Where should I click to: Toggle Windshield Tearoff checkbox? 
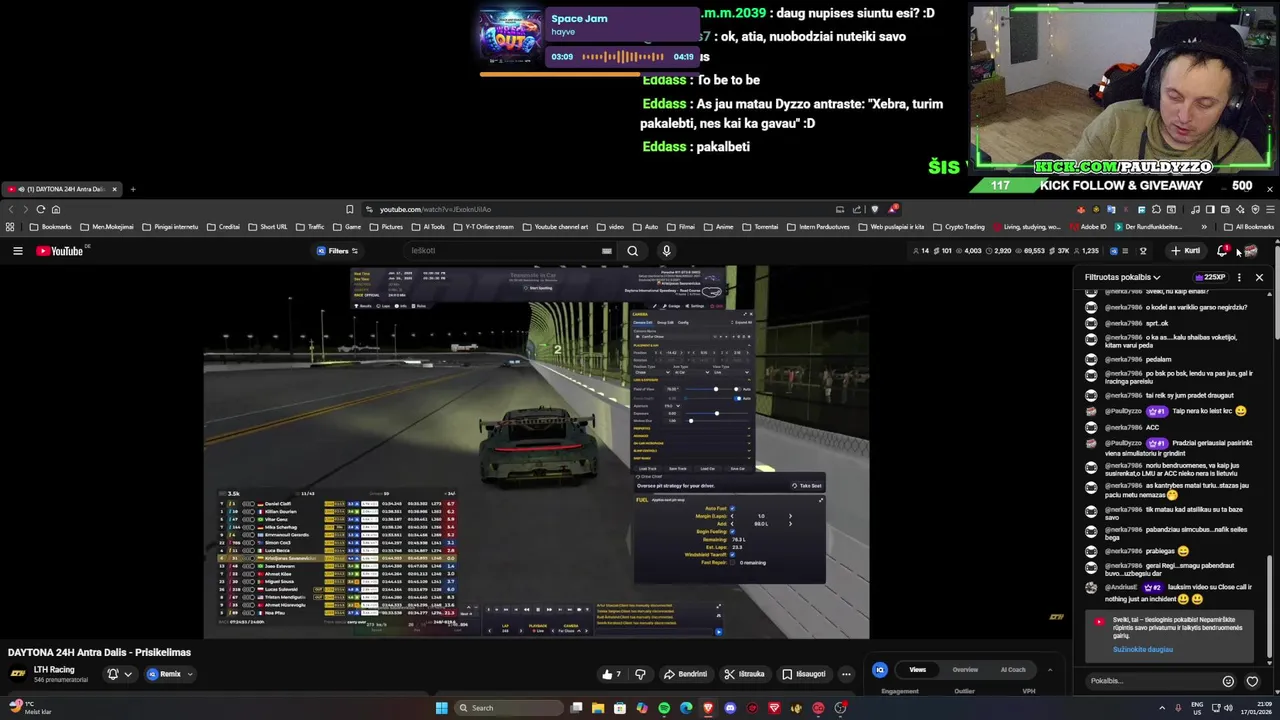(732, 555)
